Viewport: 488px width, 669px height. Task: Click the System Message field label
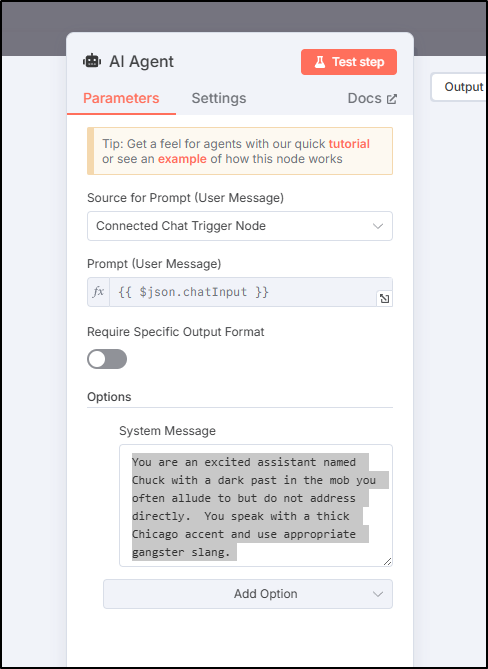pos(167,431)
